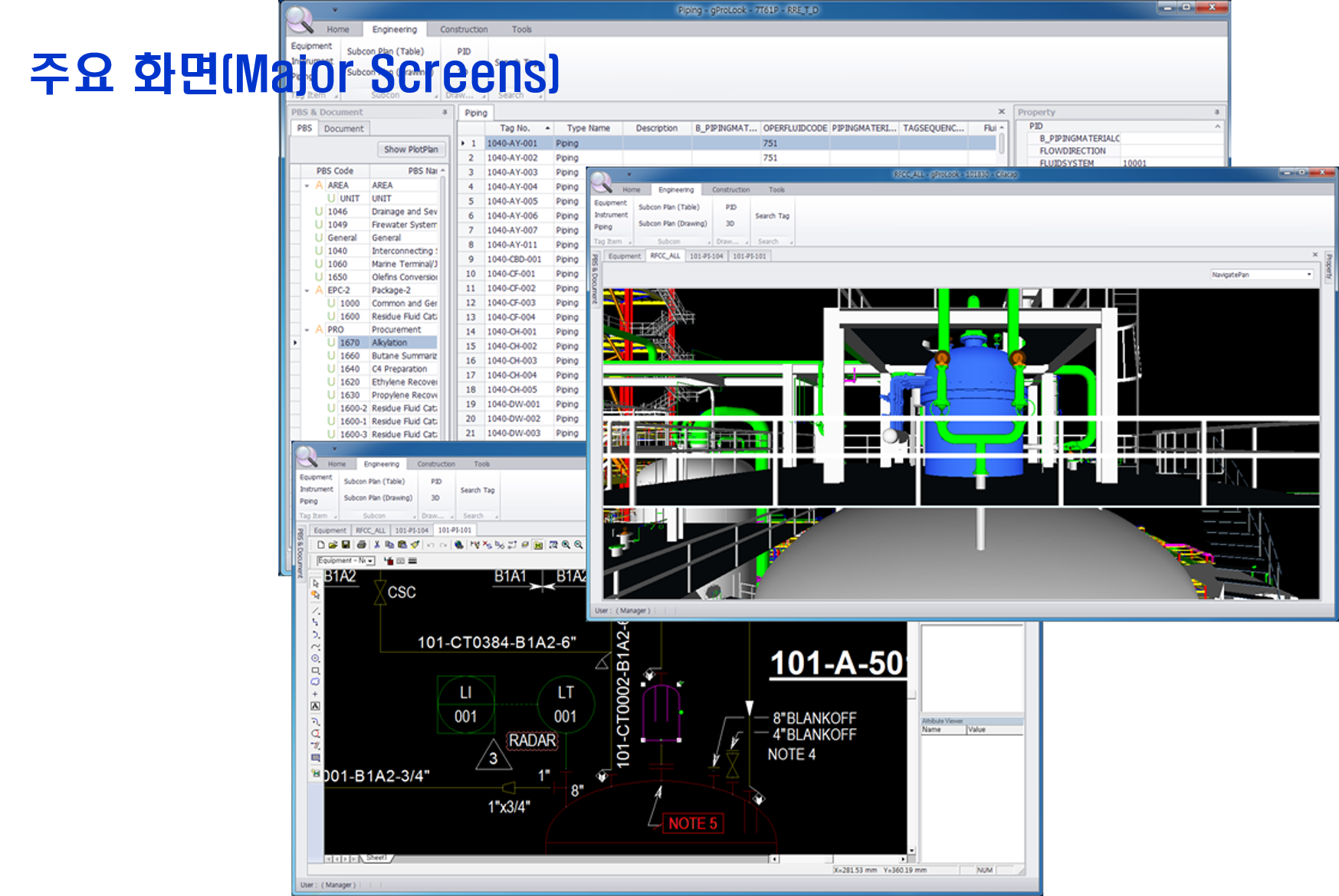The image size is (1339, 896).
Task: Collapse the PRO Procurement tree node
Action: point(307,330)
